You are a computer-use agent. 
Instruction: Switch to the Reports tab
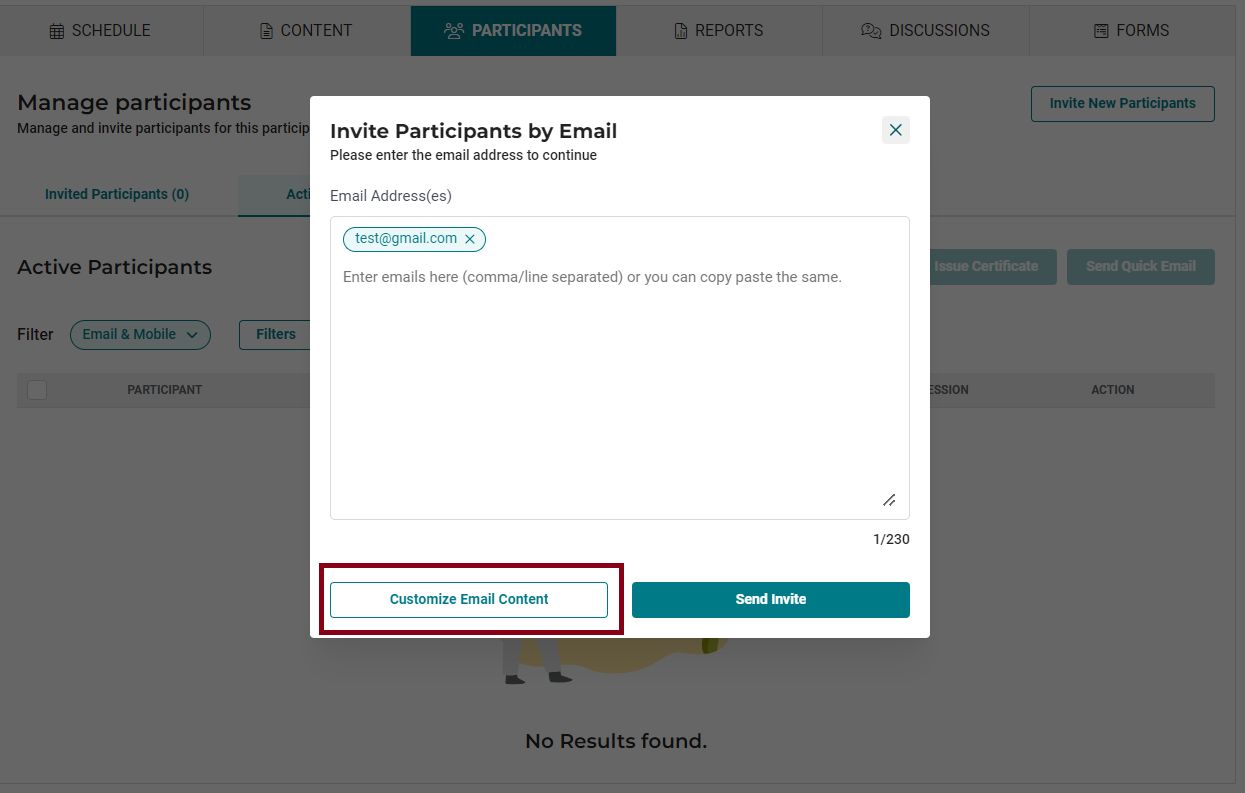(719, 31)
